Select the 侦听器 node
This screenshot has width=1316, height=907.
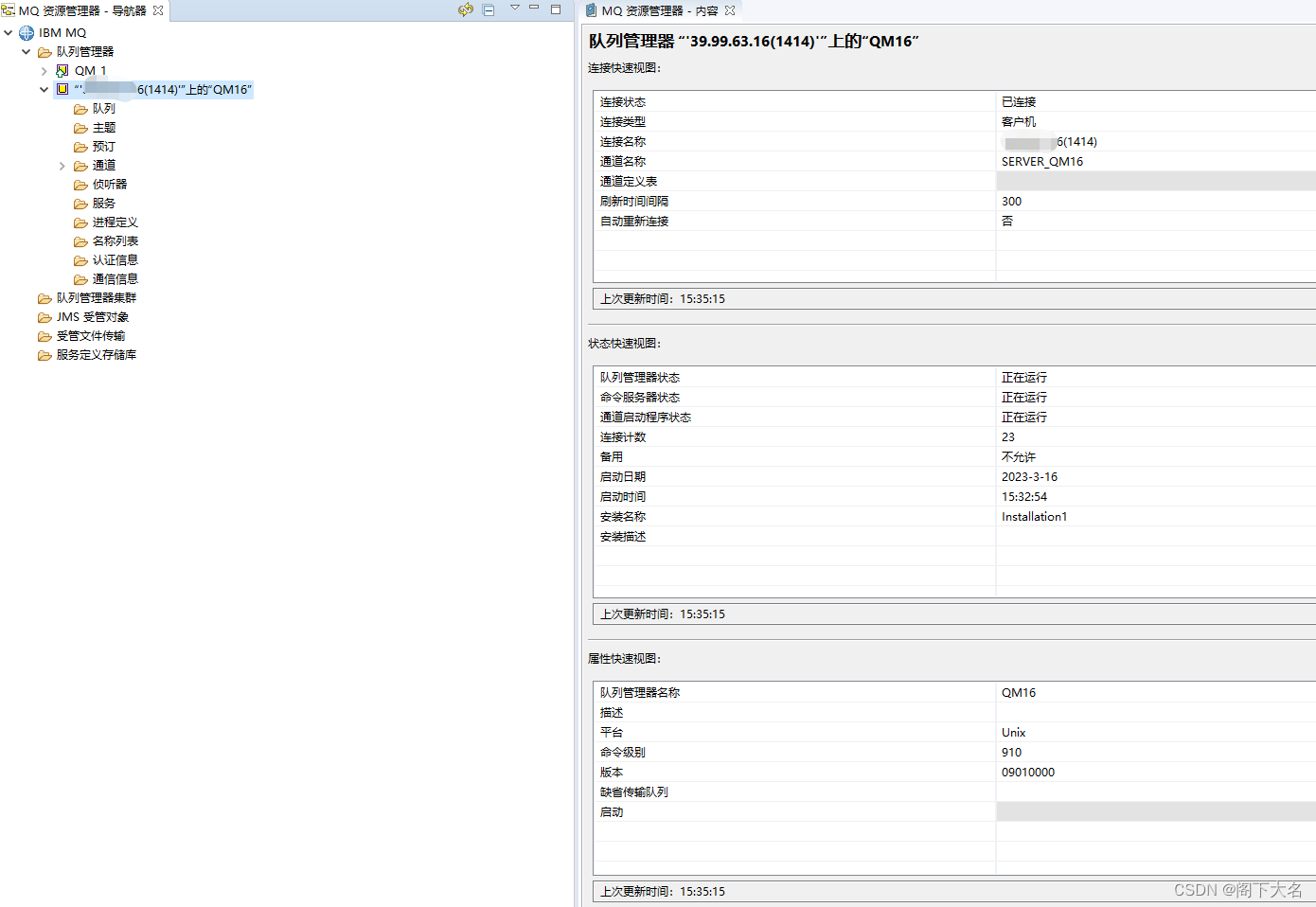pos(110,184)
